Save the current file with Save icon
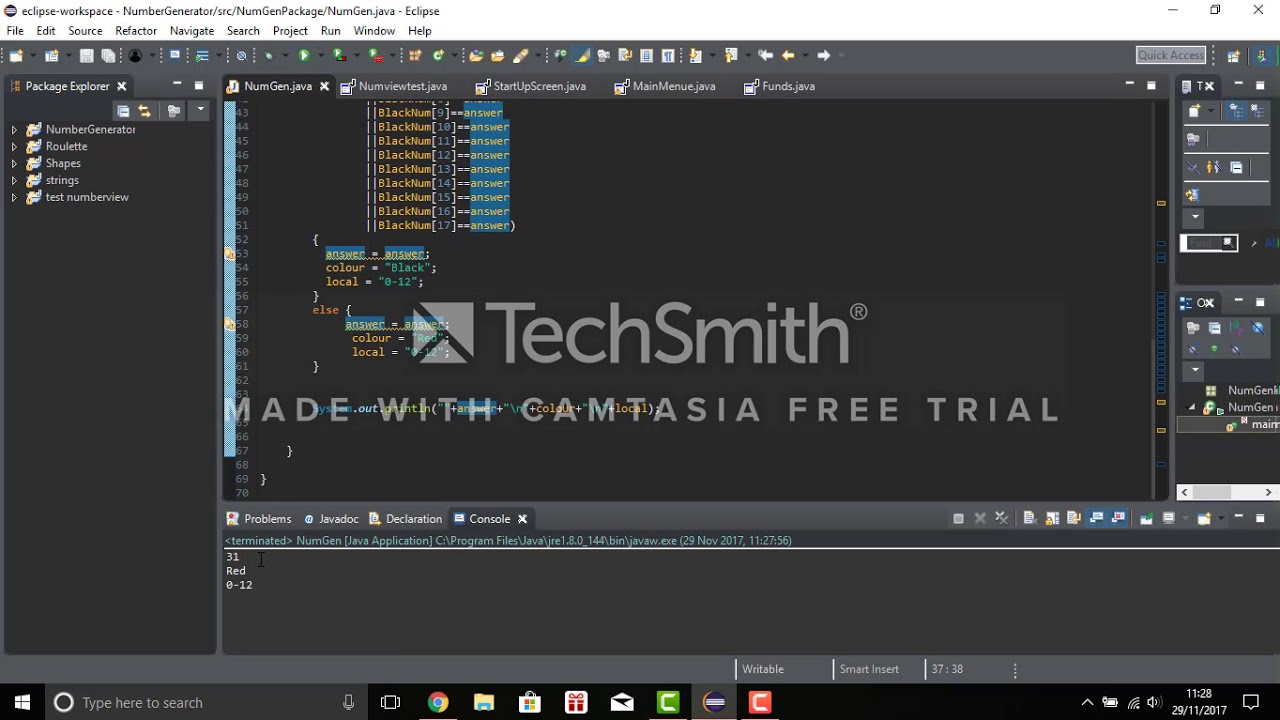 pos(86,55)
